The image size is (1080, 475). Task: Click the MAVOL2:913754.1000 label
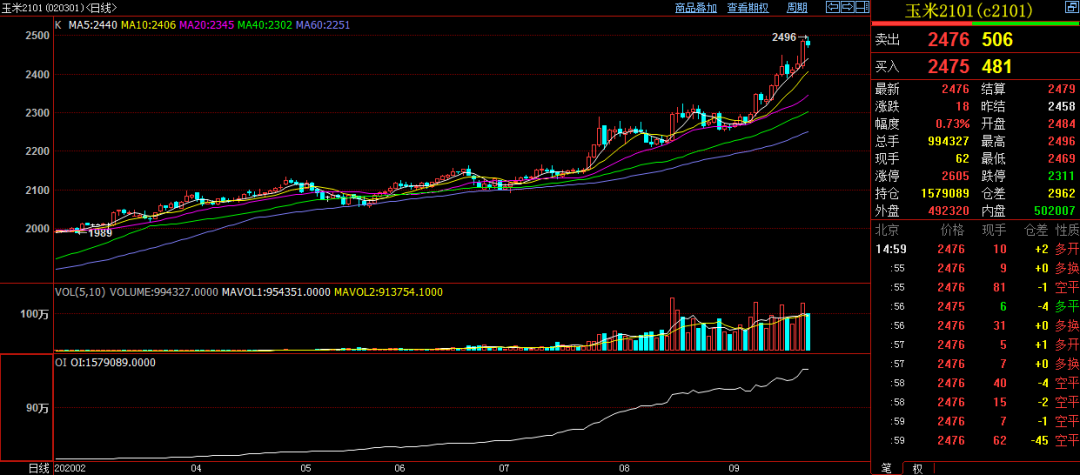pos(388,292)
